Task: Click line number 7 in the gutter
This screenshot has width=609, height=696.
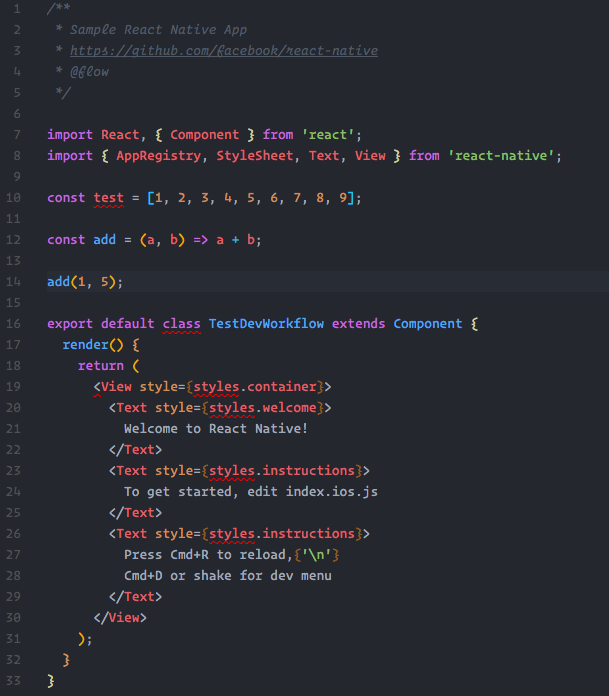Action: click(17, 134)
